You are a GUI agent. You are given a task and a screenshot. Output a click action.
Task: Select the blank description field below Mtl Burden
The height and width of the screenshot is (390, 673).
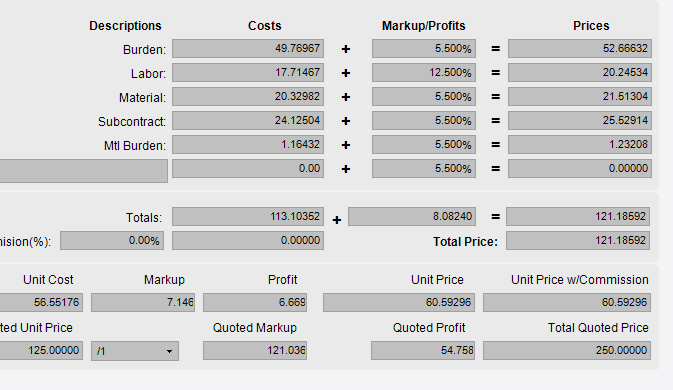pyautogui.click(x=84, y=171)
